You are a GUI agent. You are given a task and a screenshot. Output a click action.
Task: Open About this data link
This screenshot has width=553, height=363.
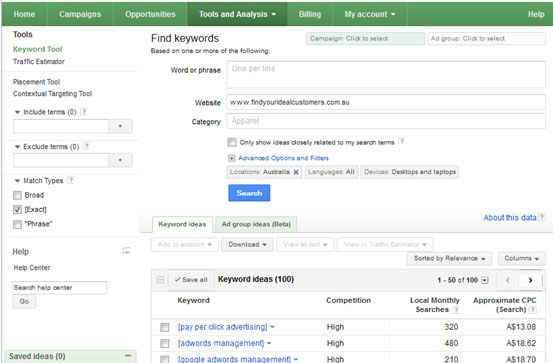[x=510, y=218]
